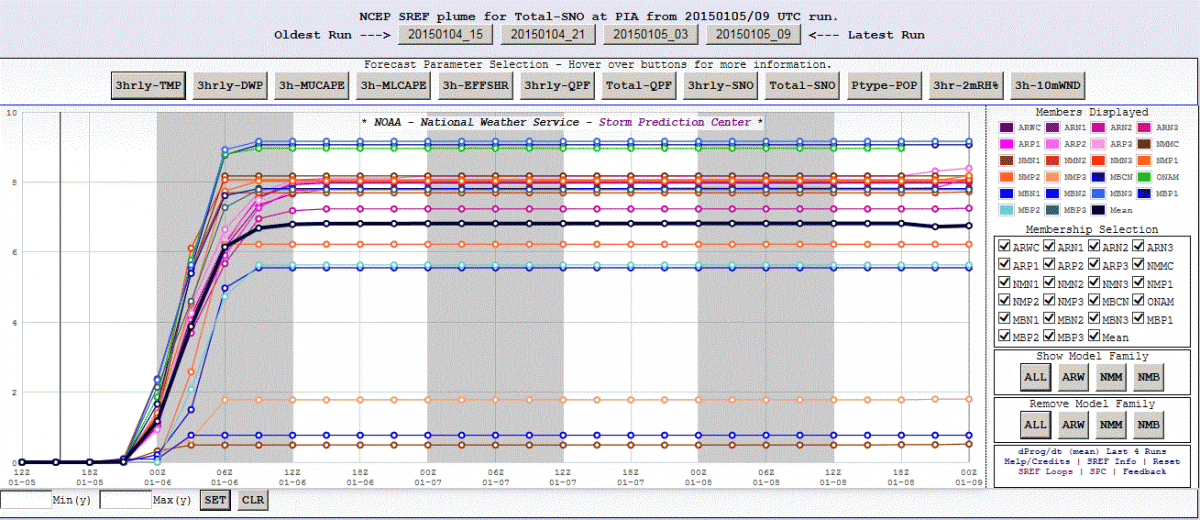The image size is (1200, 520).
Task: Click the NMP2 orange legend swatch
Action: point(1007,176)
